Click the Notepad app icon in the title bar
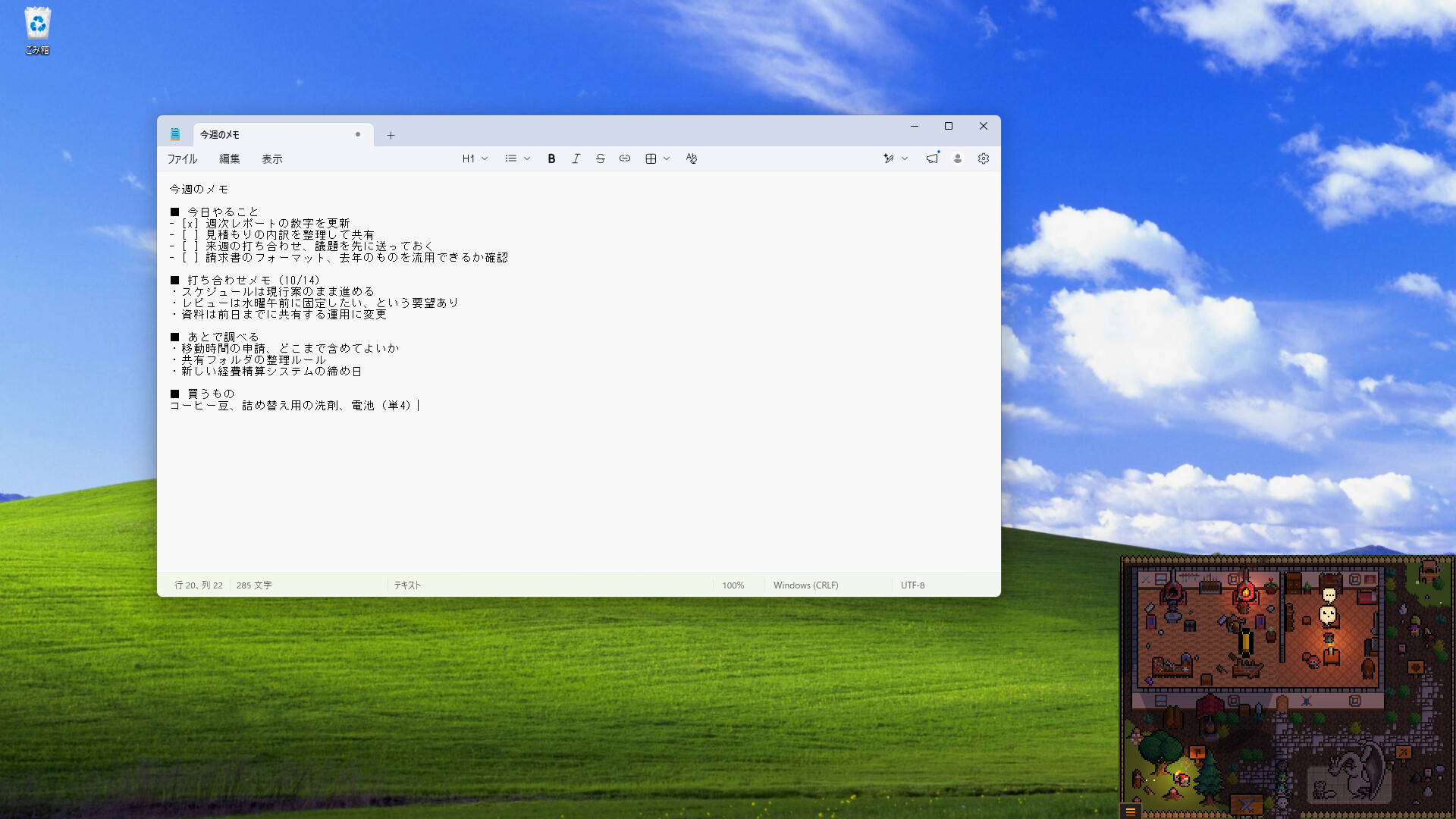 click(175, 134)
